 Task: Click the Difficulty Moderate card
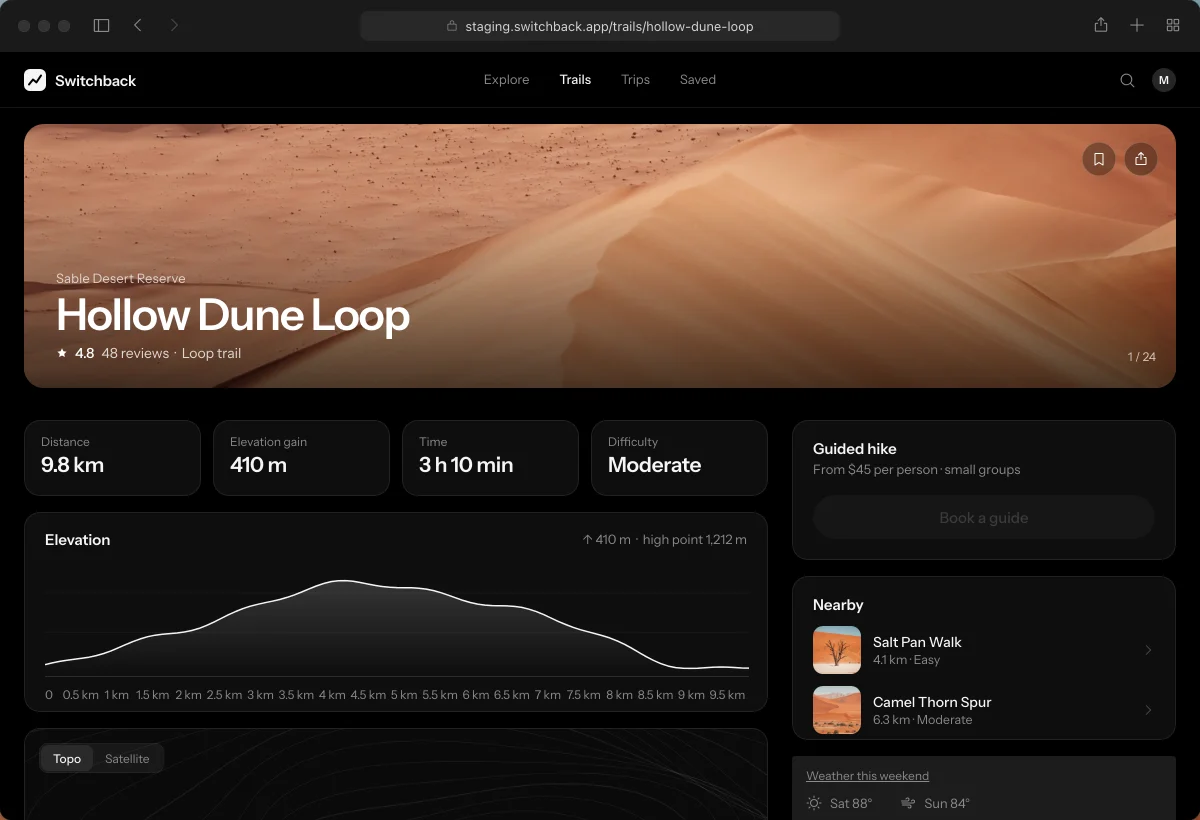(x=679, y=458)
